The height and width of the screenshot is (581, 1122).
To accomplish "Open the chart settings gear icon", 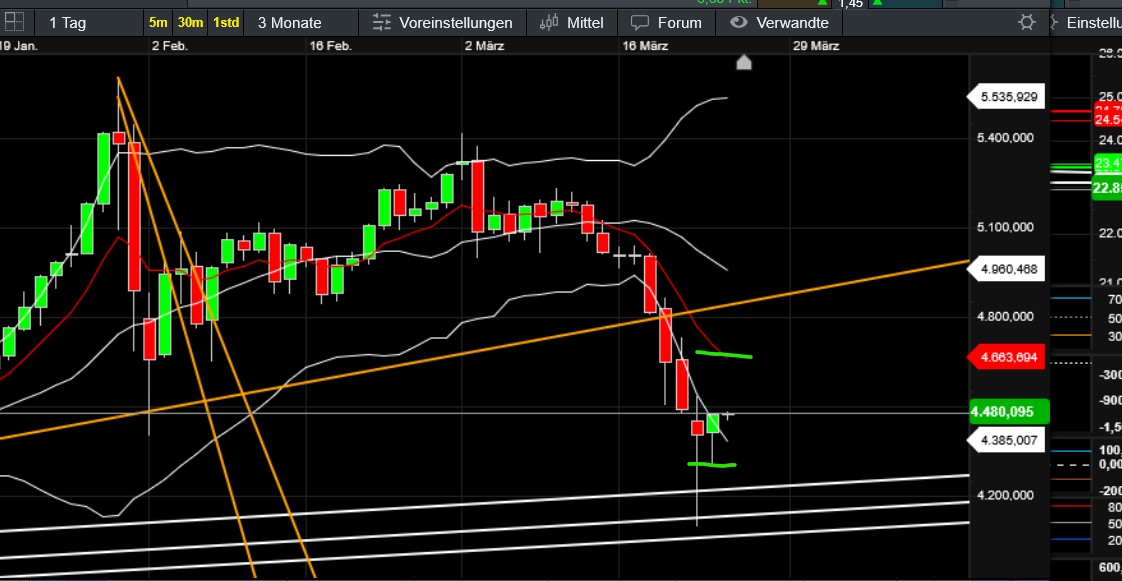I will point(1026,22).
